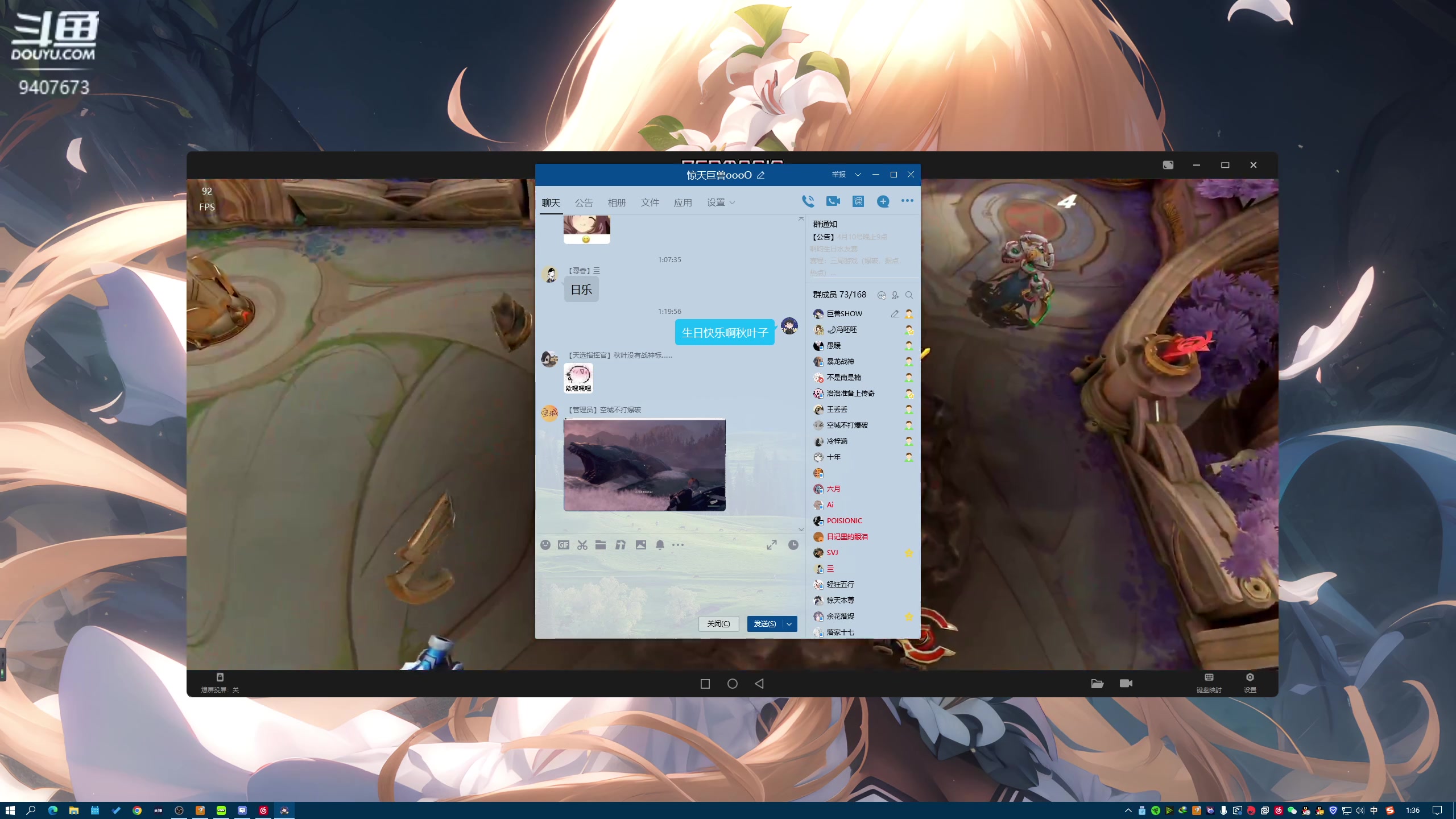Open the group class (课) feature

coord(858,201)
